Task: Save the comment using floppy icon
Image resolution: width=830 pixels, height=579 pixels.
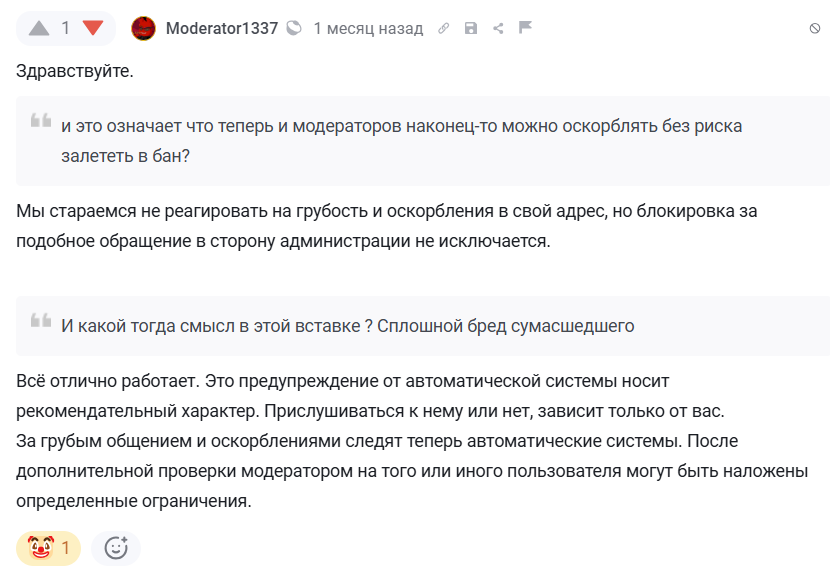Action: coord(471,28)
